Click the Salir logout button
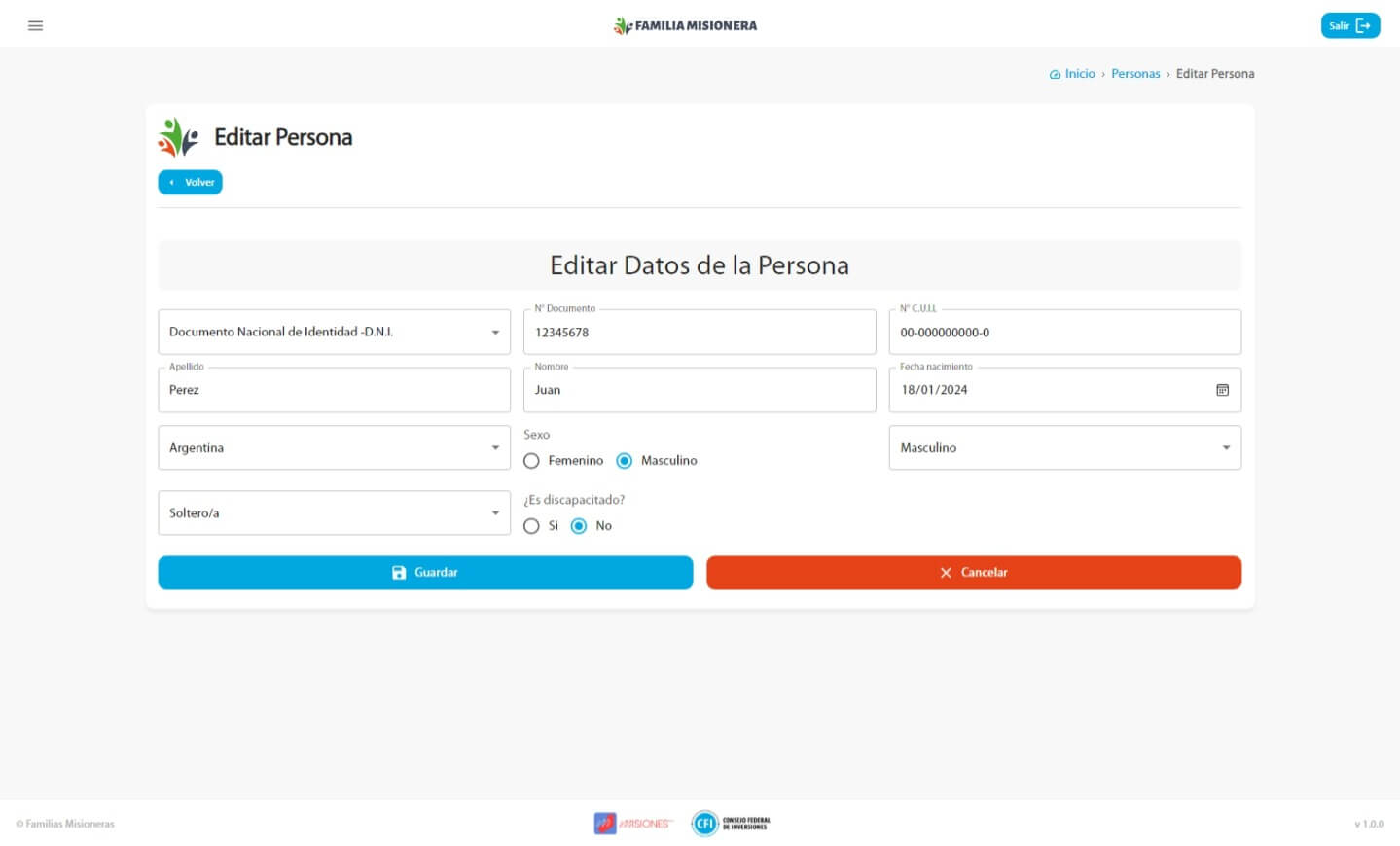 1349,25
